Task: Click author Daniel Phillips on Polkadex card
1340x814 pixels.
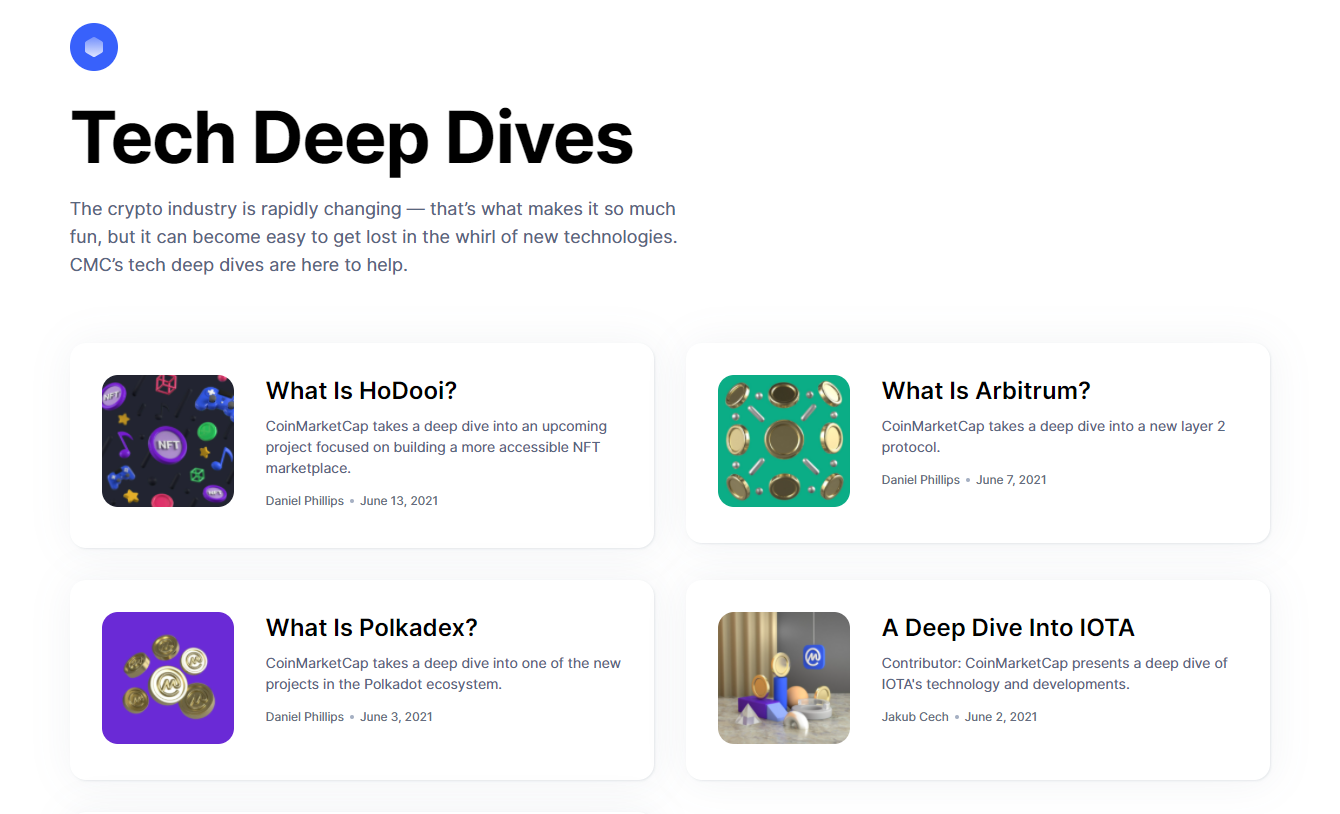Action: pos(305,717)
